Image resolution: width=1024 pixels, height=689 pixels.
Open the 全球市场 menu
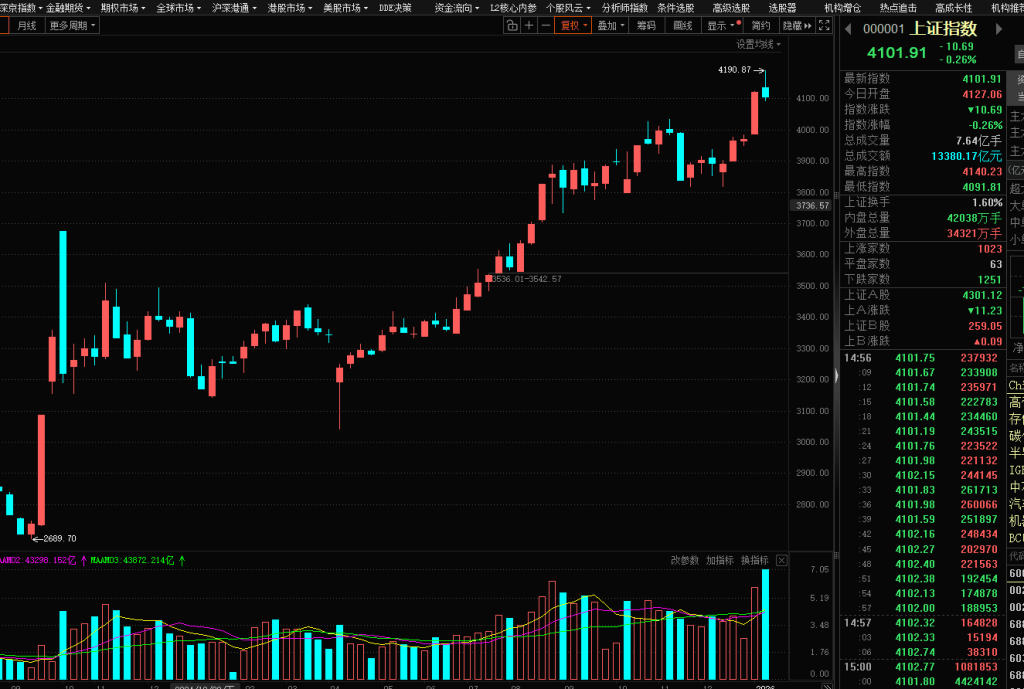coord(178,8)
